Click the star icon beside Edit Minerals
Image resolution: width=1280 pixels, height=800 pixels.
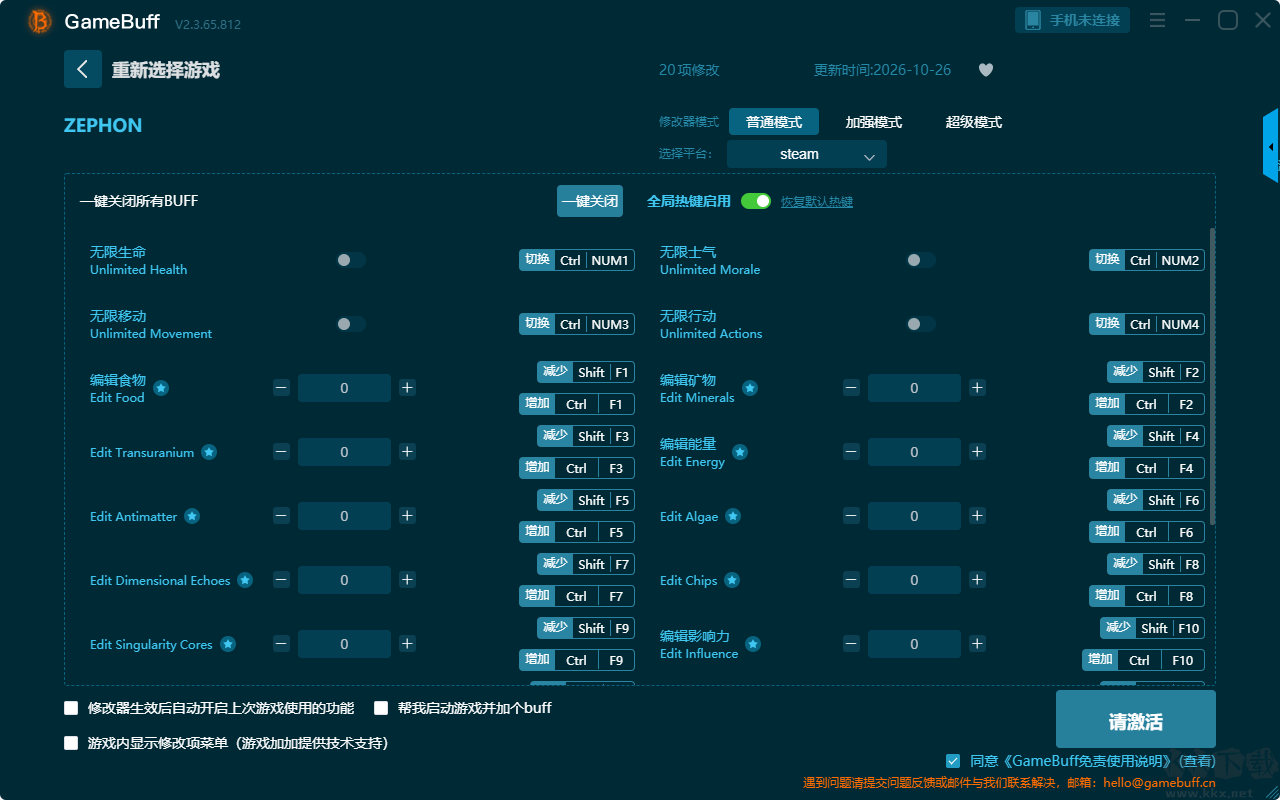749,388
